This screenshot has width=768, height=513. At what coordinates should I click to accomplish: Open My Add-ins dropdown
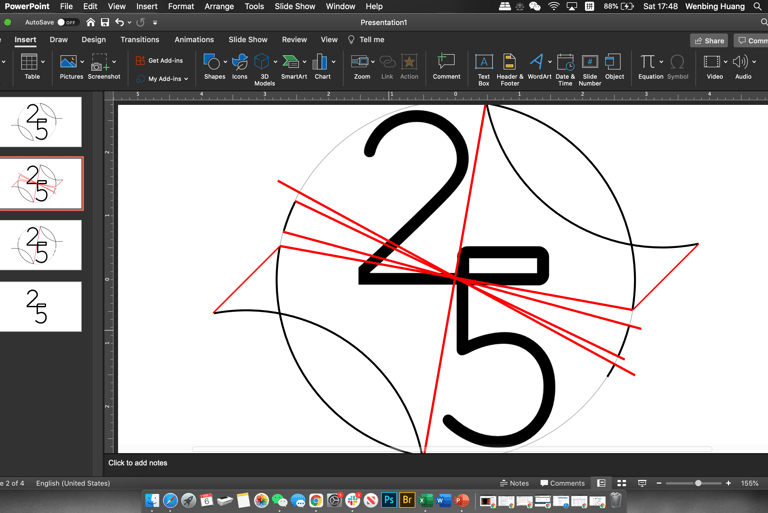(162, 78)
